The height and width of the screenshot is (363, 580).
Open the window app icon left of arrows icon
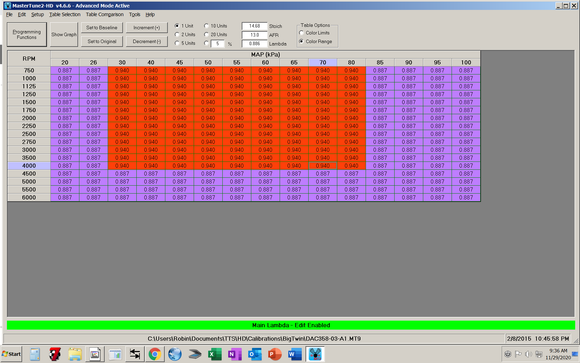[115, 354]
